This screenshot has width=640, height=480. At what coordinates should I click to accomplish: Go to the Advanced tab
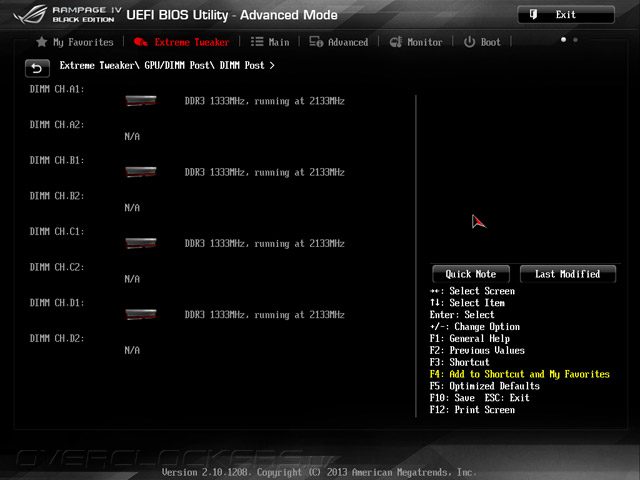339,42
